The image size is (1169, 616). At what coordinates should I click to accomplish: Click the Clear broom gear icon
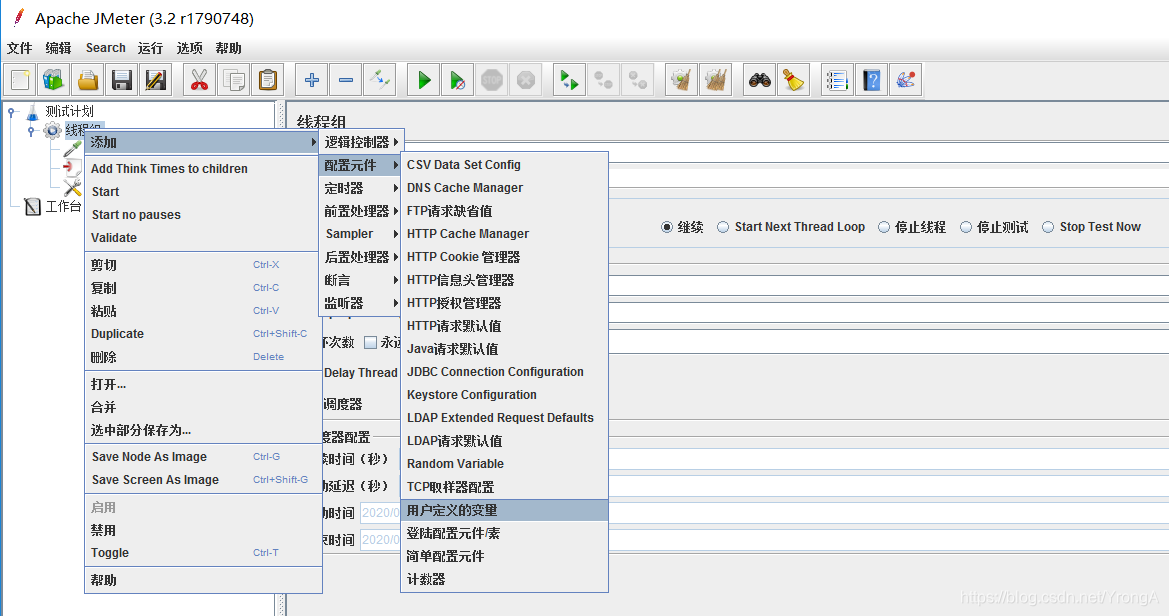click(681, 80)
